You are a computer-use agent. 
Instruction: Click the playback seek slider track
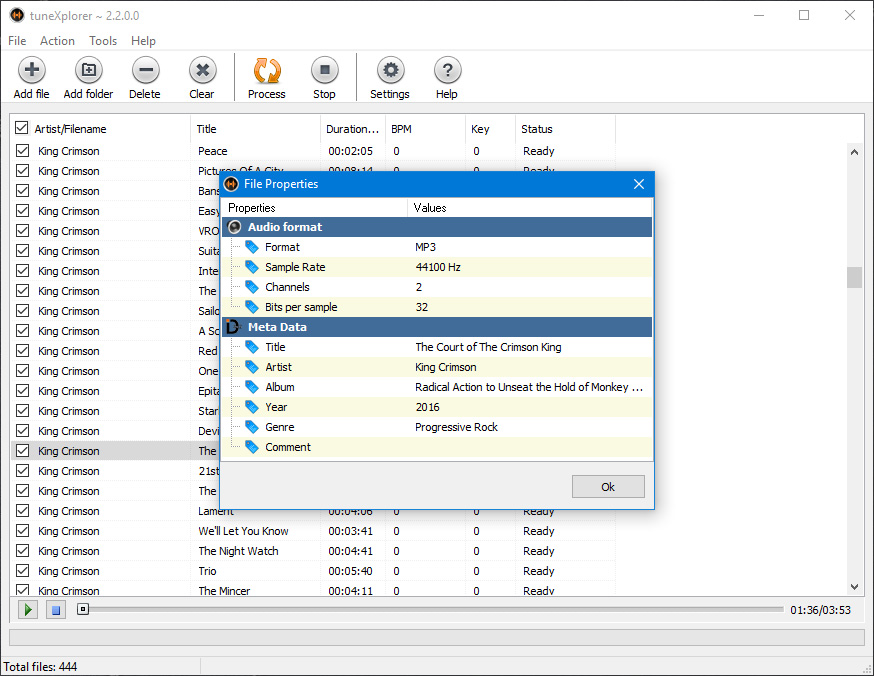[x=435, y=609]
